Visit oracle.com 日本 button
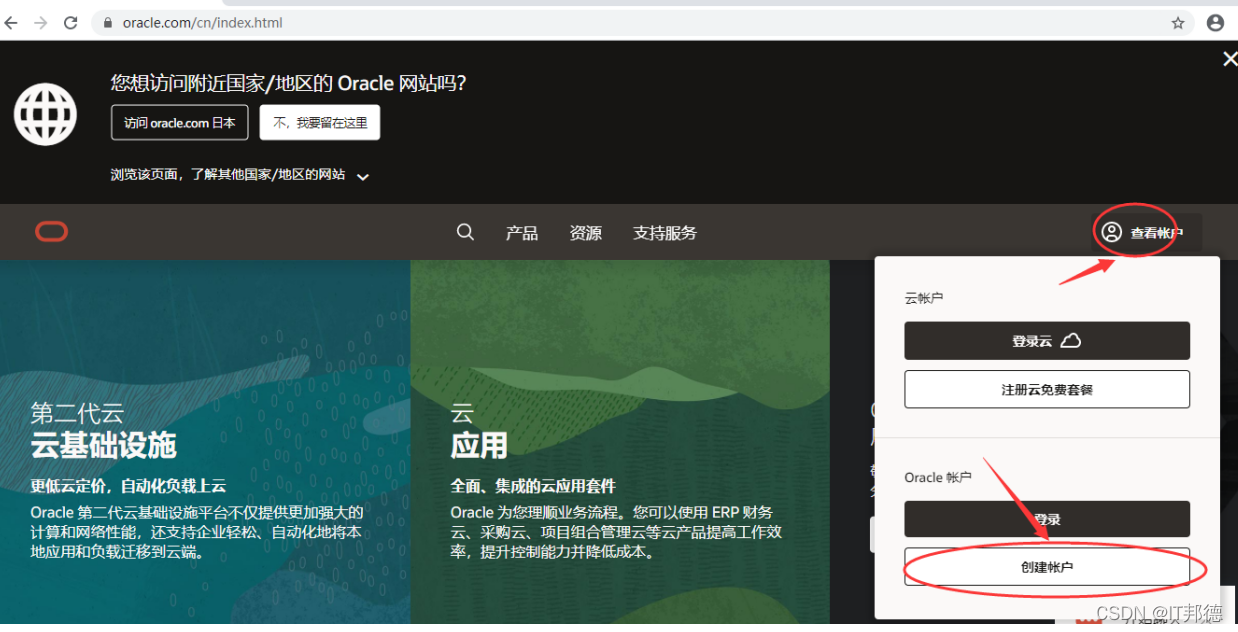 [180, 123]
